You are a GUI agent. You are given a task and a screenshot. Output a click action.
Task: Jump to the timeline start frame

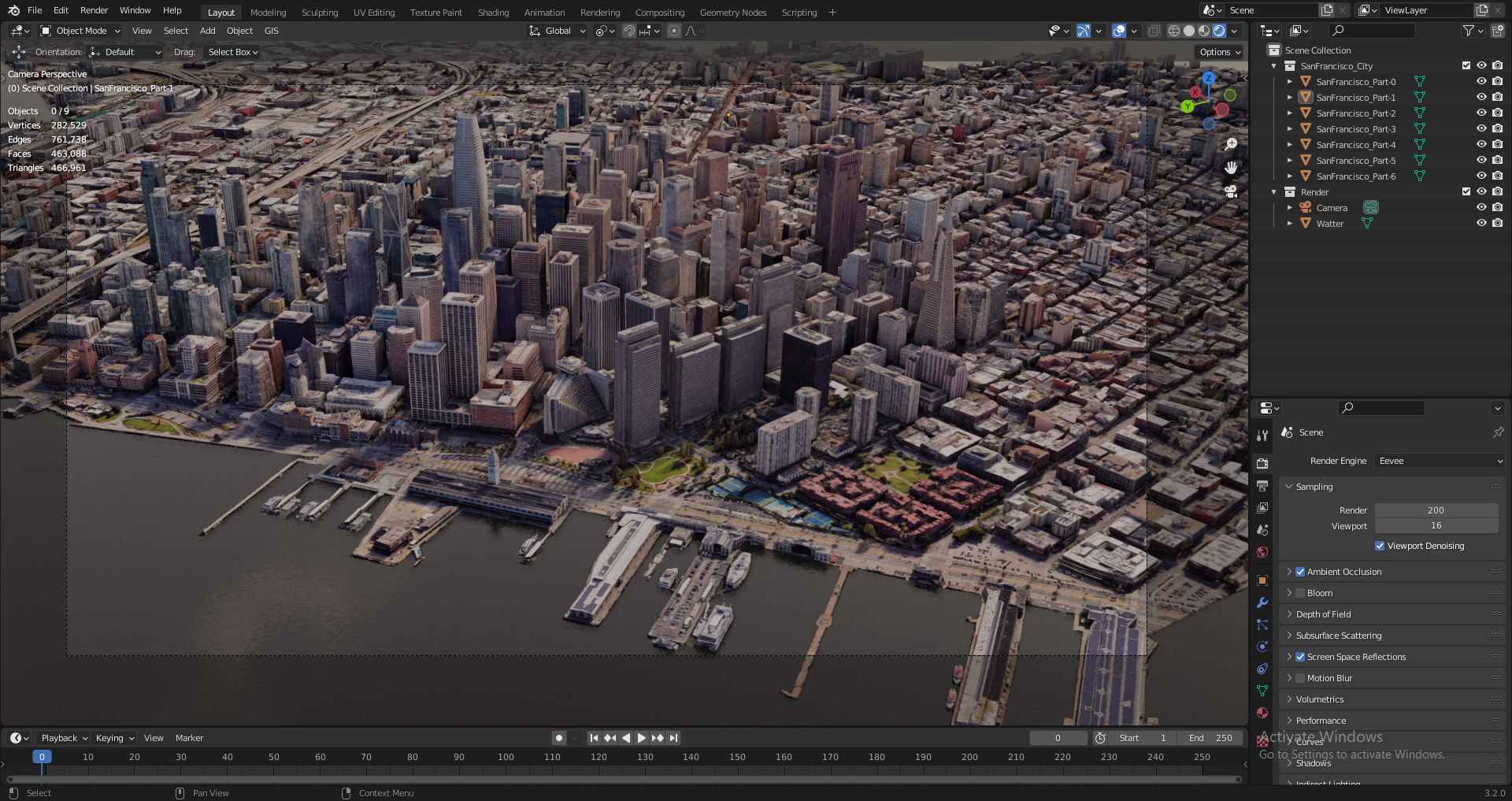click(x=594, y=738)
